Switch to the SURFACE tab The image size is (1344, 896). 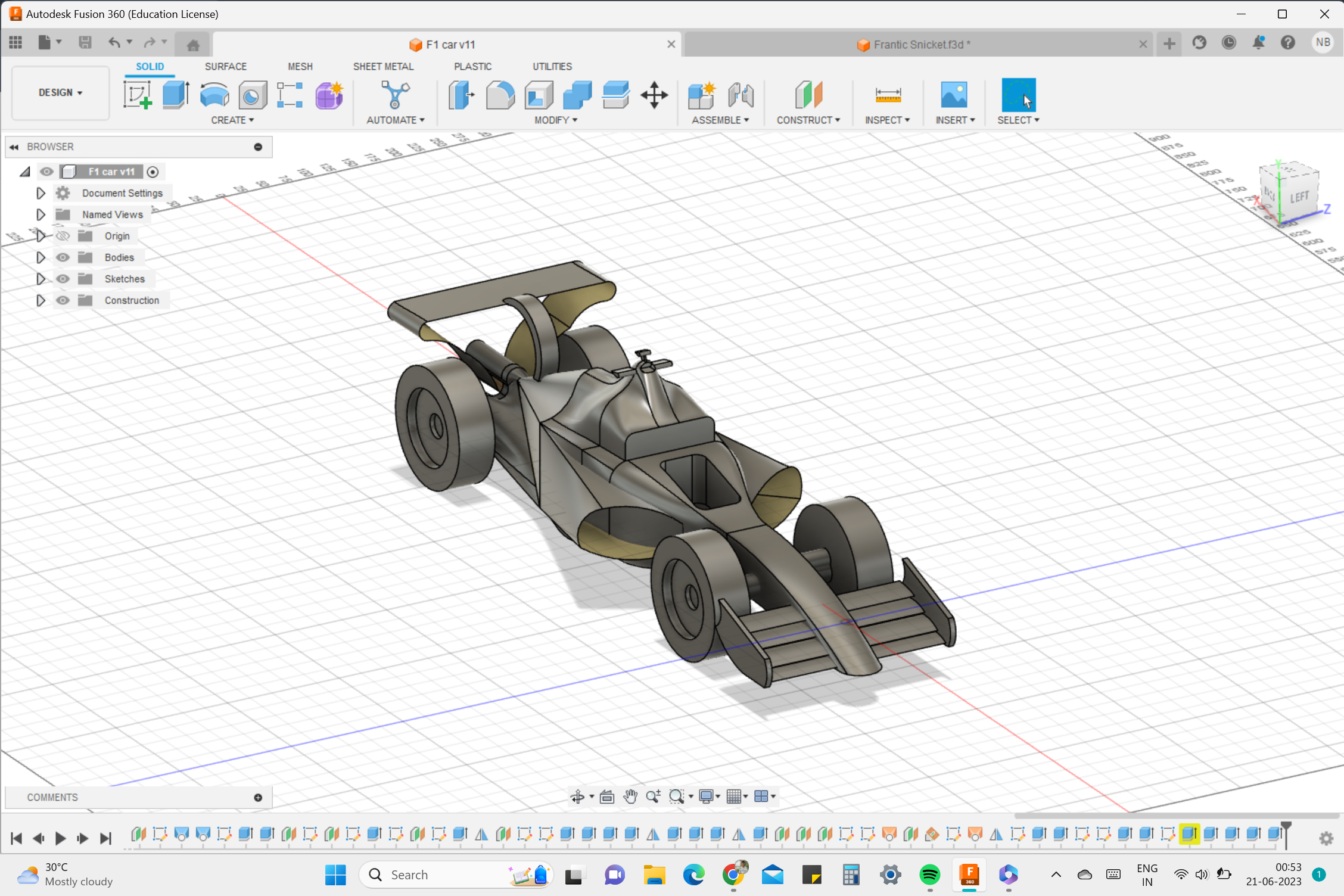(225, 66)
